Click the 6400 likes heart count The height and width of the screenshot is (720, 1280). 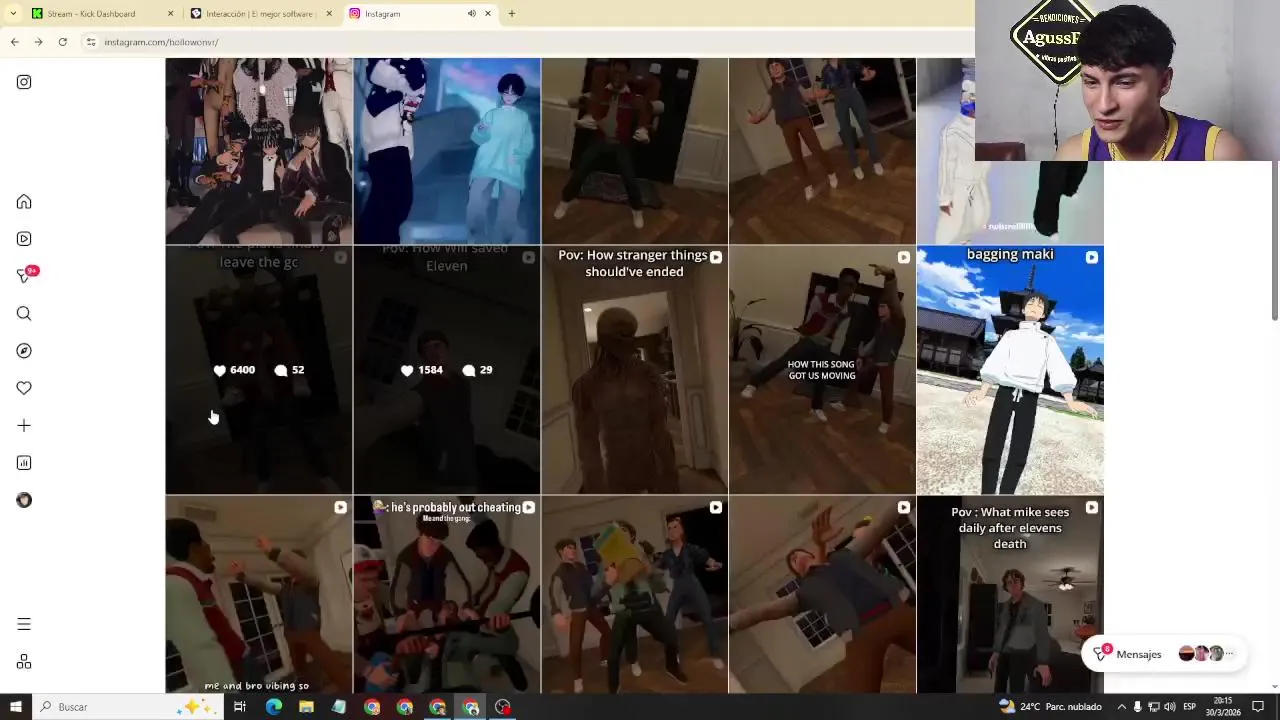coord(234,370)
